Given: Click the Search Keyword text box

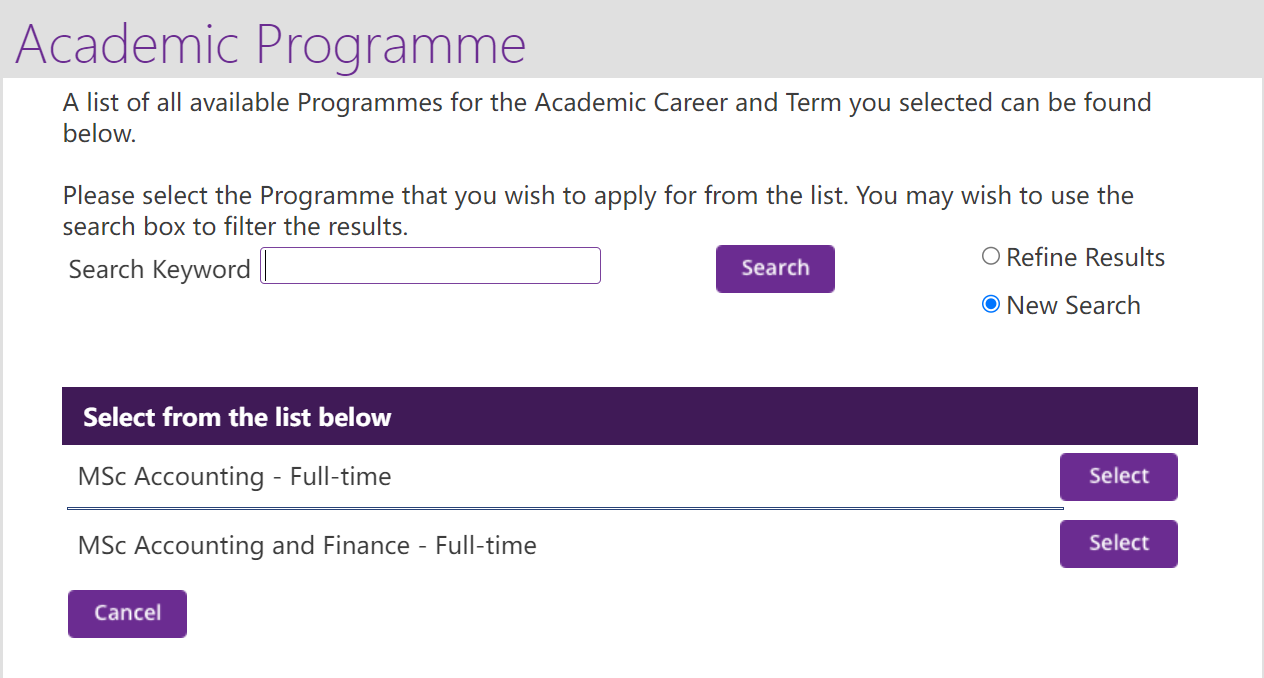Looking at the screenshot, I should pos(430,266).
